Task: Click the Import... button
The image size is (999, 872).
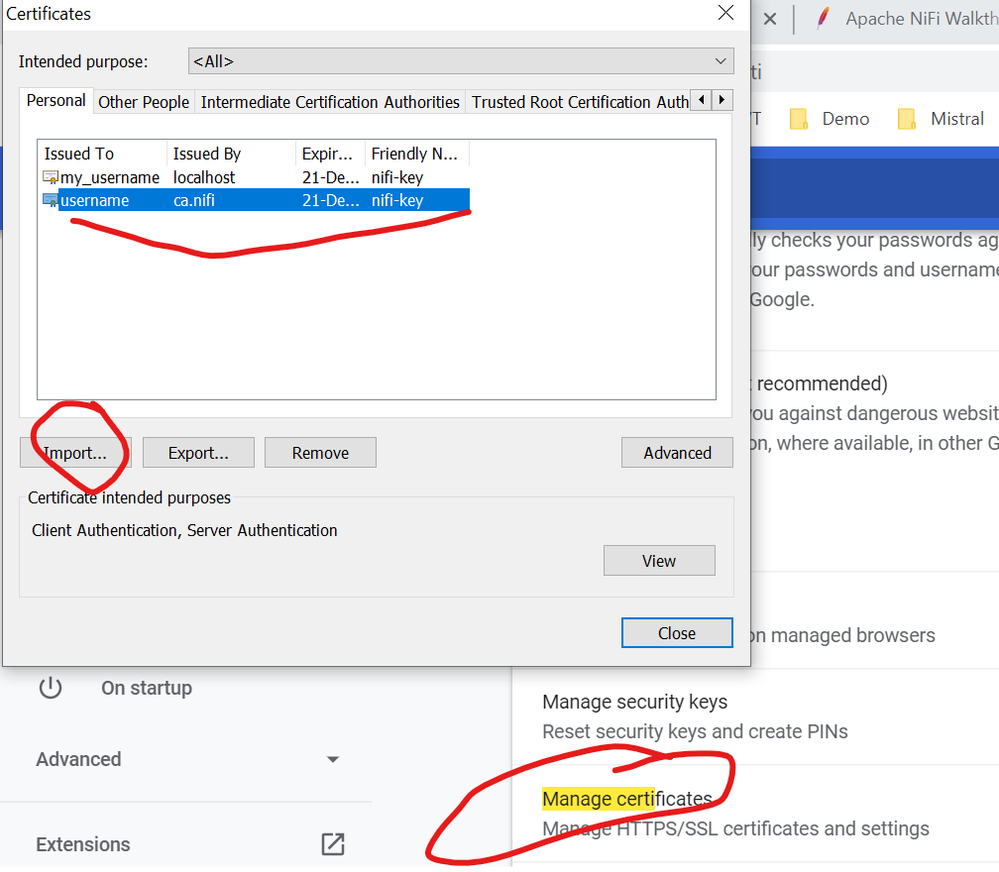Action: pos(75,453)
